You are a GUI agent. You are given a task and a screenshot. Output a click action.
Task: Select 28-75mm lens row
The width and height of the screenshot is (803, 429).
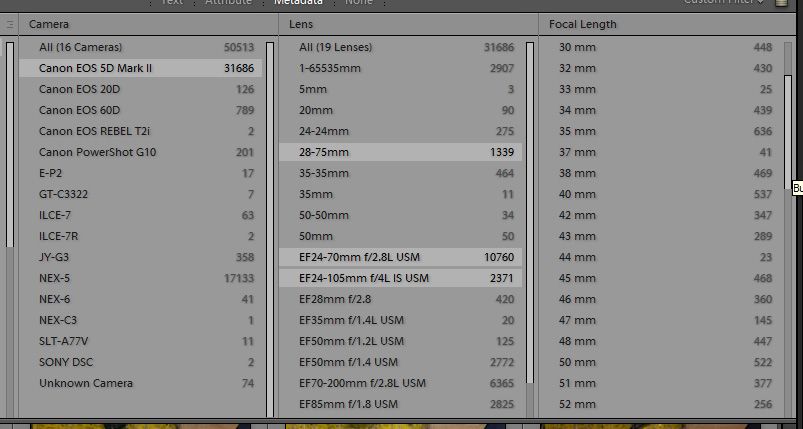coord(400,152)
